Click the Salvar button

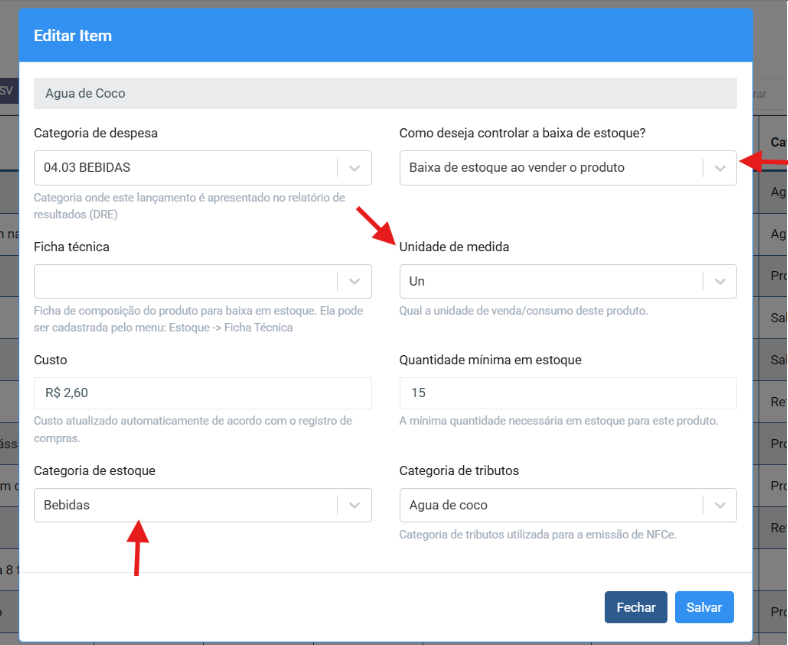704,607
